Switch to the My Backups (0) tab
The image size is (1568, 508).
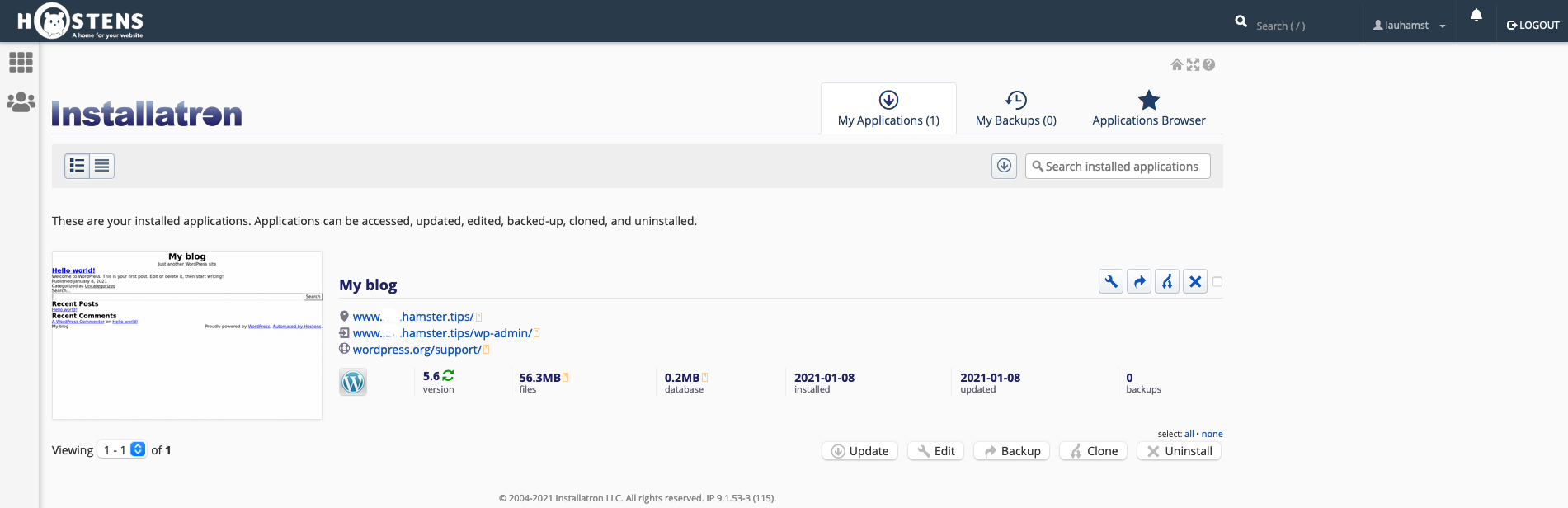coord(1016,108)
